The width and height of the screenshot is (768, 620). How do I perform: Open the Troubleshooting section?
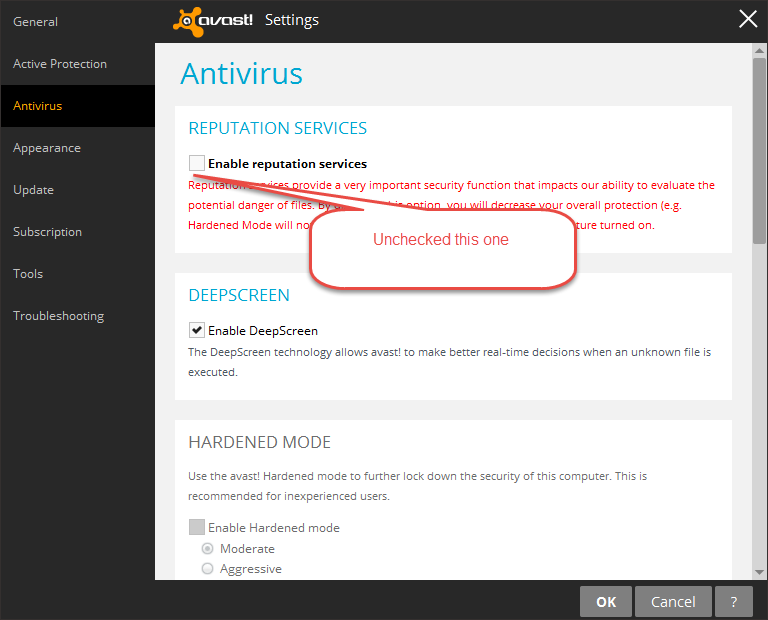coord(77,316)
